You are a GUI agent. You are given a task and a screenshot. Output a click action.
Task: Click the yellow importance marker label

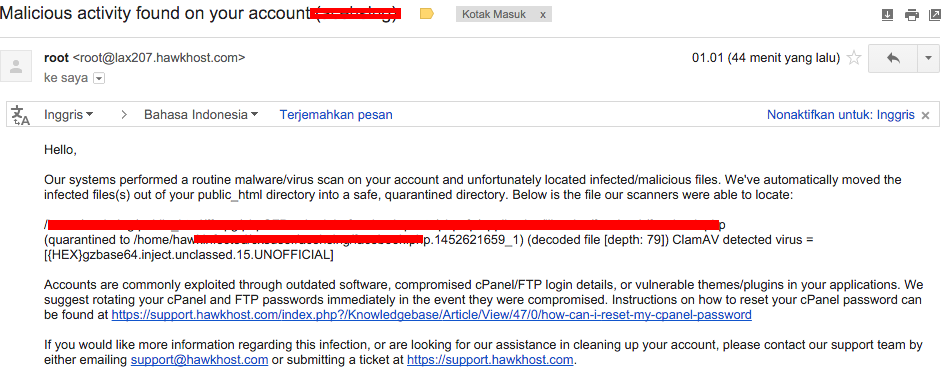click(427, 14)
